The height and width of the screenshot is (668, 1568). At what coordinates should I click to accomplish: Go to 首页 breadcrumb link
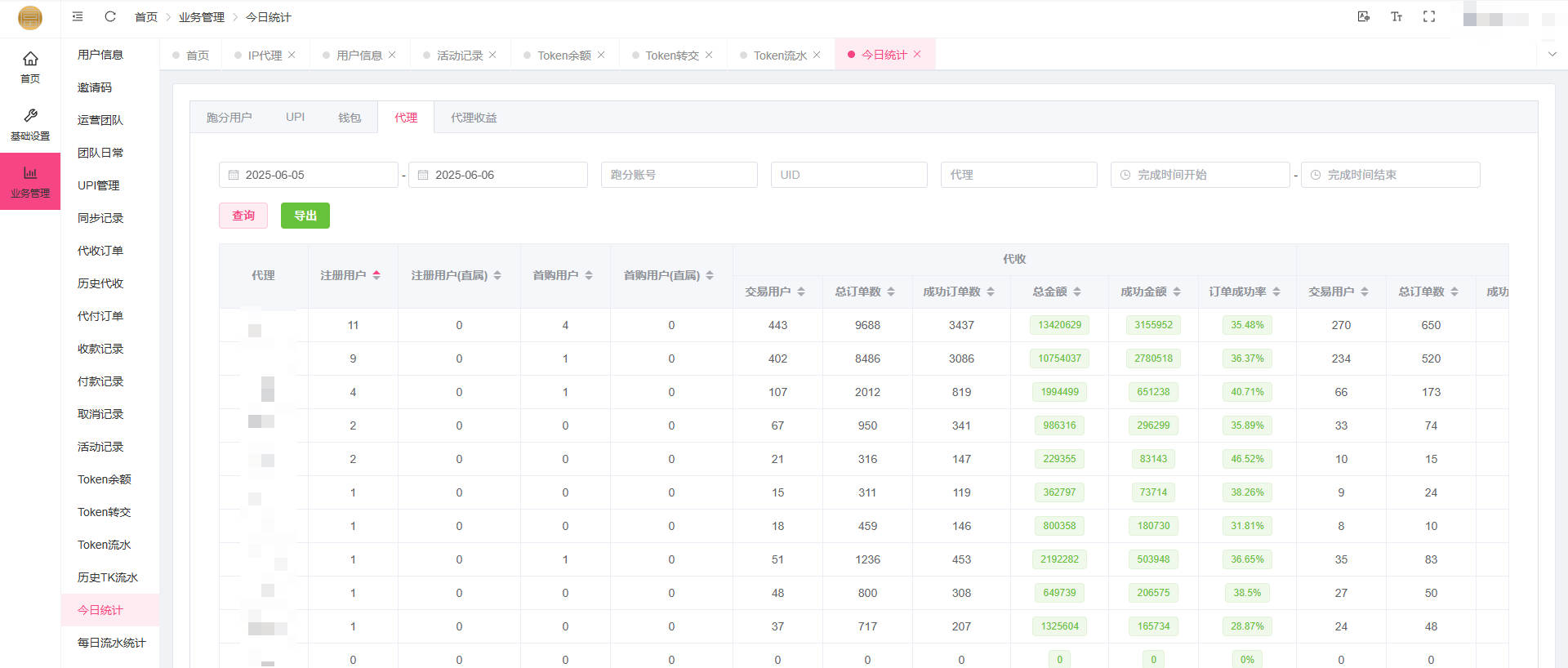click(146, 17)
